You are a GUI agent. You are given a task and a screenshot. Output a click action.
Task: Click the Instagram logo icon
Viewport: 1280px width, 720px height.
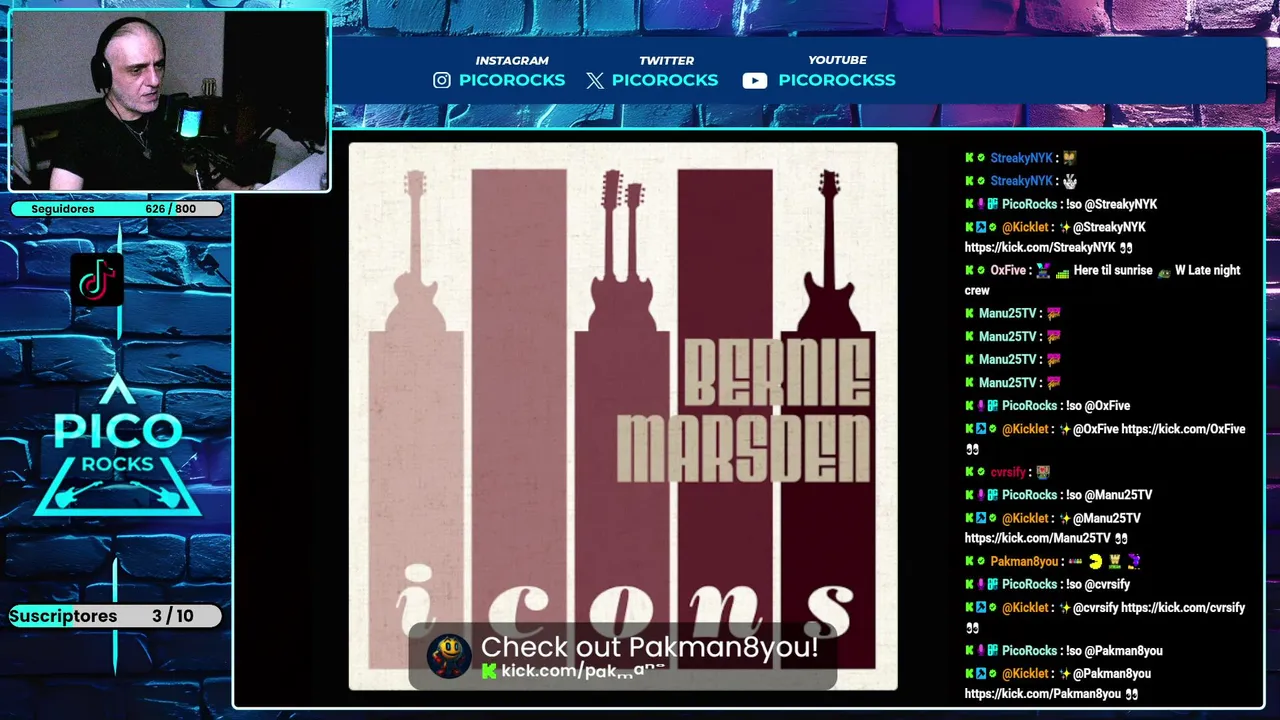pos(442,80)
